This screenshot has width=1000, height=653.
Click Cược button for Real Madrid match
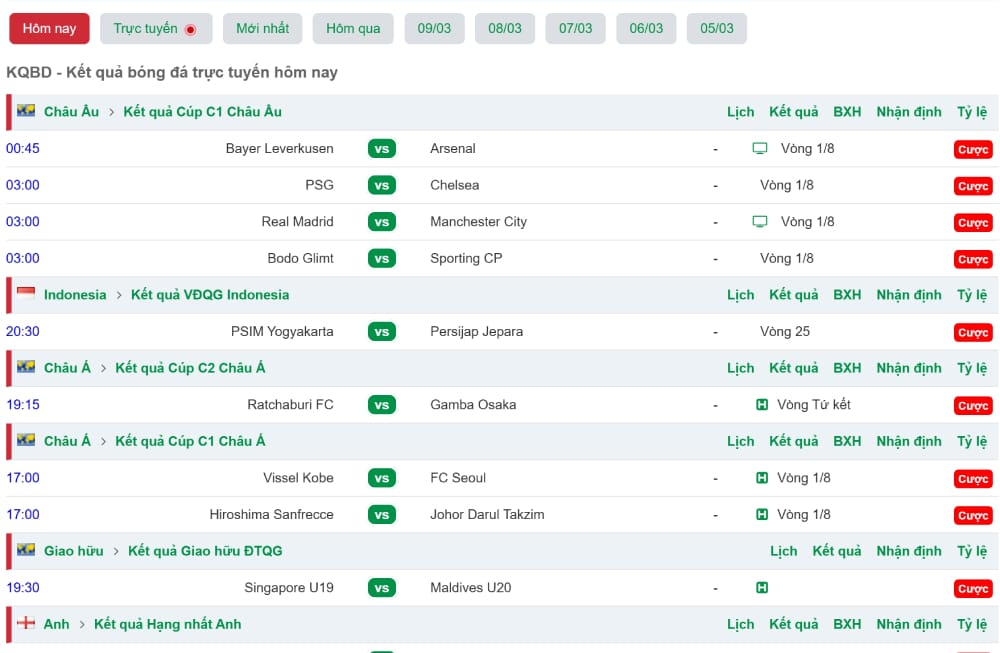point(973,223)
